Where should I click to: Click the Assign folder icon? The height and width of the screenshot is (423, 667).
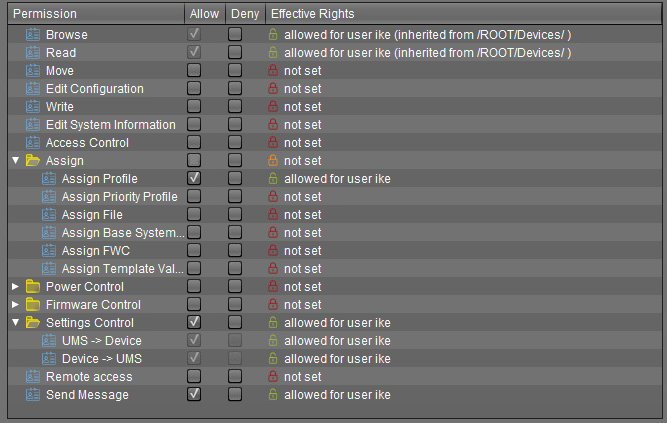[32, 161]
